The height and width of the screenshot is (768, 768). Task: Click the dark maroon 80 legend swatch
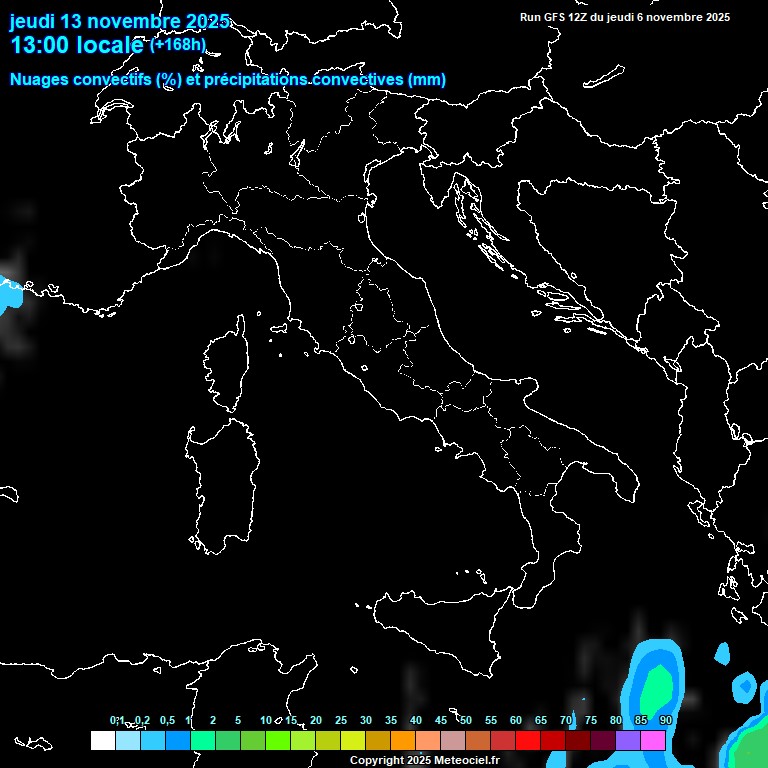(x=603, y=740)
